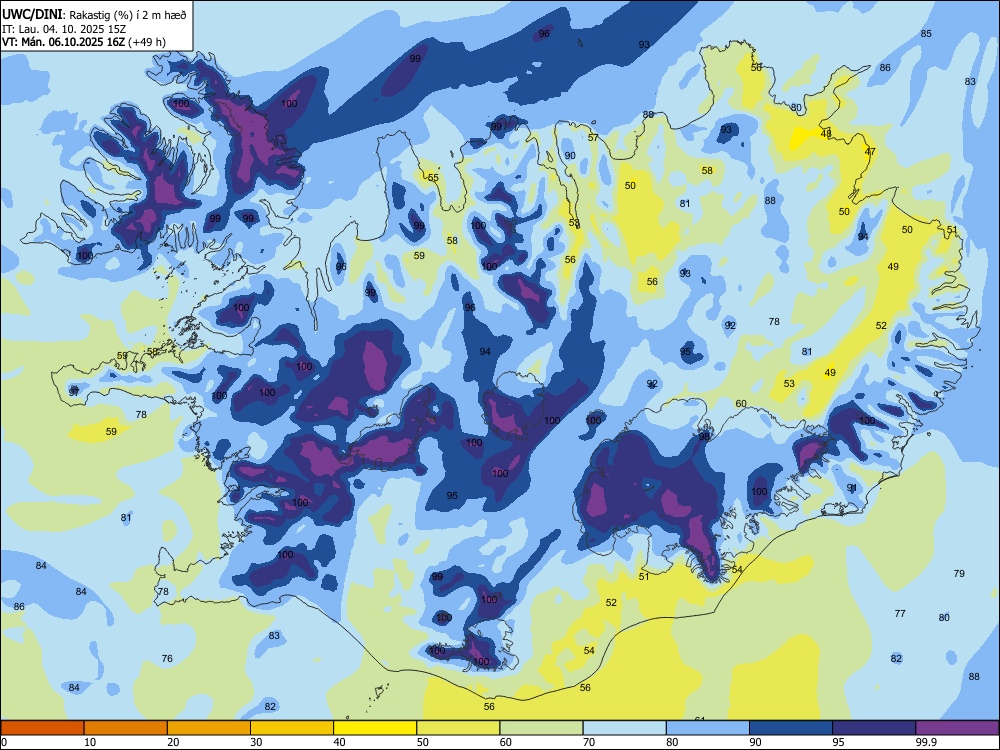Pick the light orange 20–30 legend swatch

coord(209,728)
